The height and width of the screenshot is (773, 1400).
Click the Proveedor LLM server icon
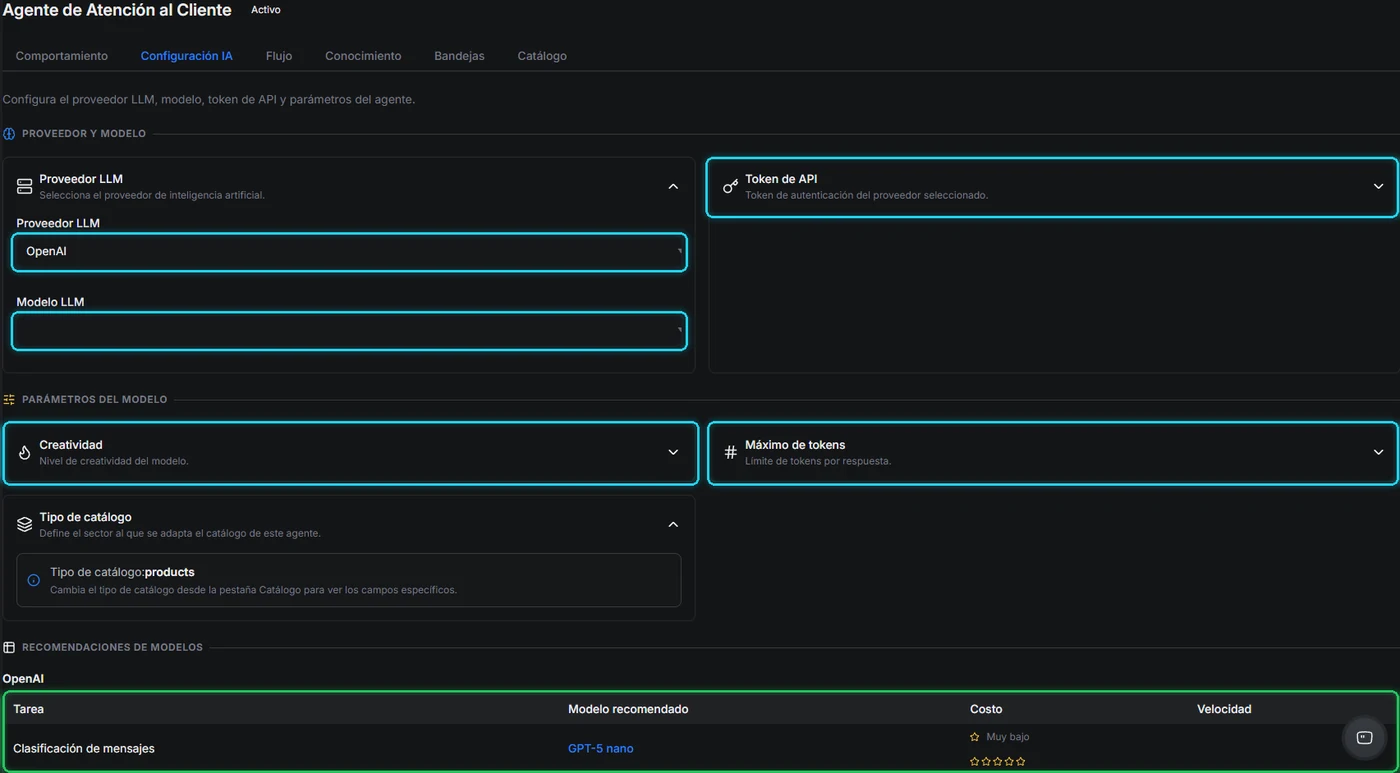[24, 187]
